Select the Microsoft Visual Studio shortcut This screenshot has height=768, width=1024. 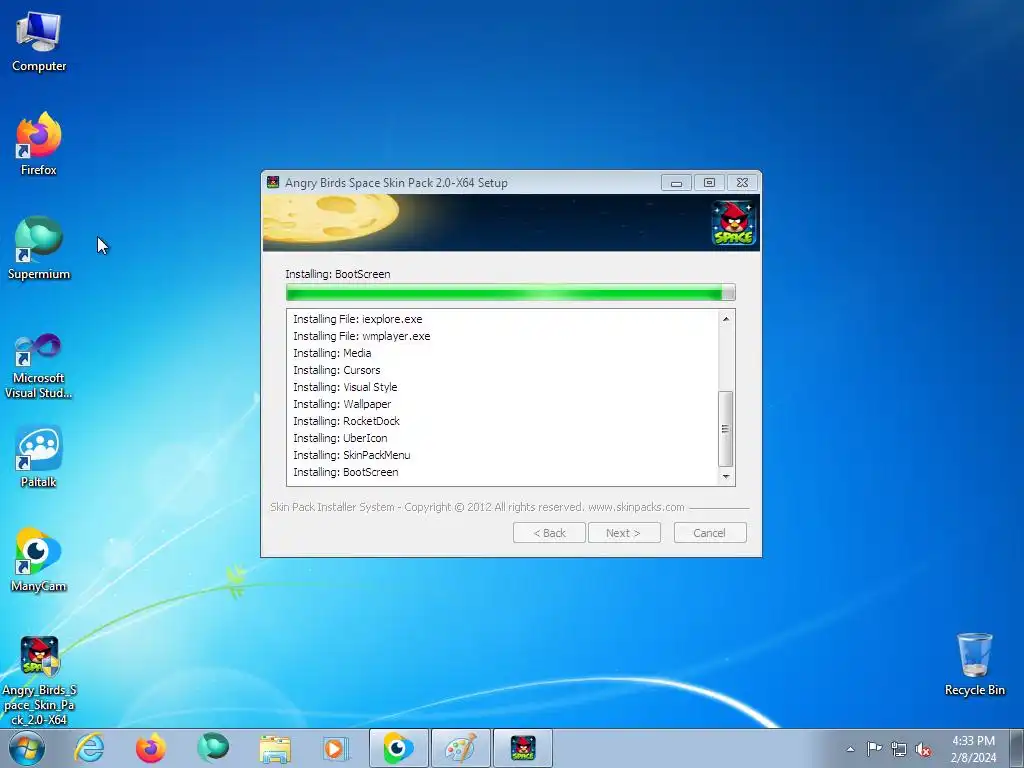pos(39,366)
